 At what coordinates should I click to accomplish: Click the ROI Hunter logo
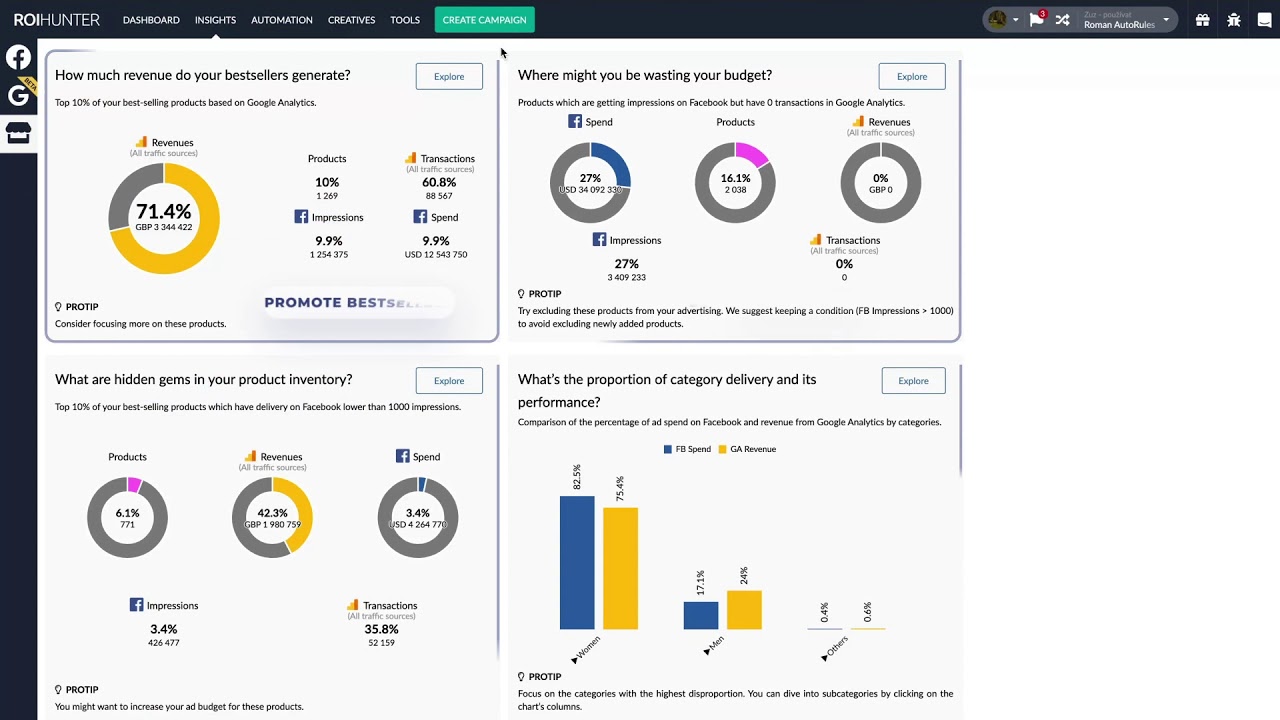point(57,19)
